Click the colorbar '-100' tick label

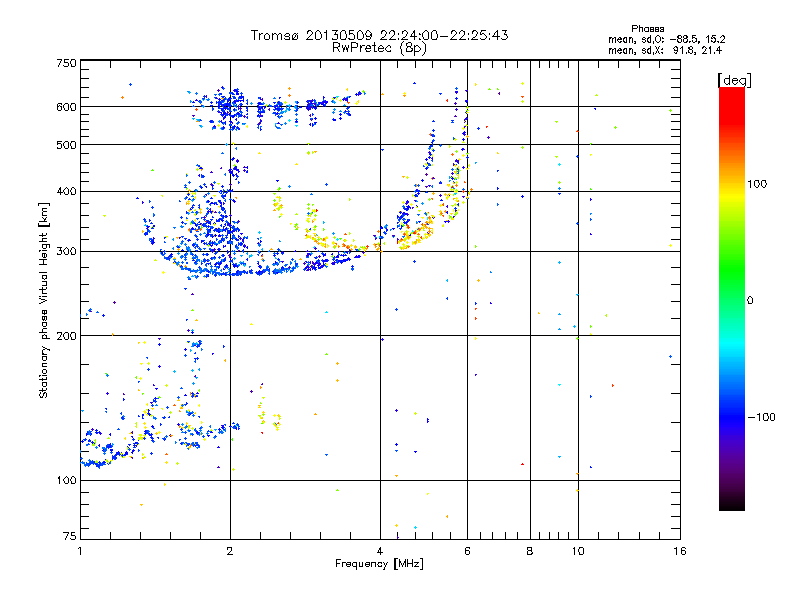[761, 417]
